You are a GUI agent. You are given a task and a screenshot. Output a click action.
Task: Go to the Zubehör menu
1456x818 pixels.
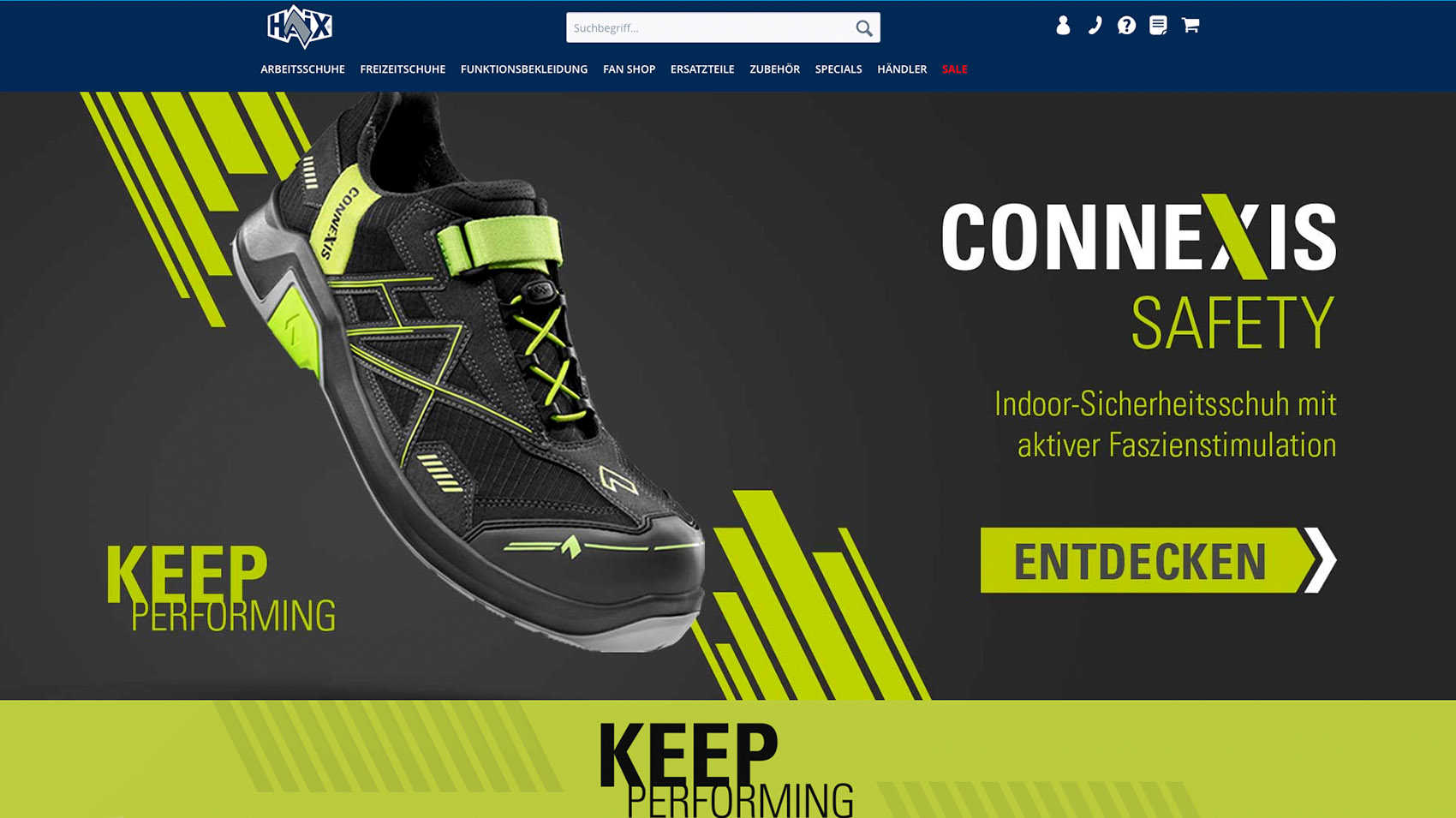coord(774,69)
